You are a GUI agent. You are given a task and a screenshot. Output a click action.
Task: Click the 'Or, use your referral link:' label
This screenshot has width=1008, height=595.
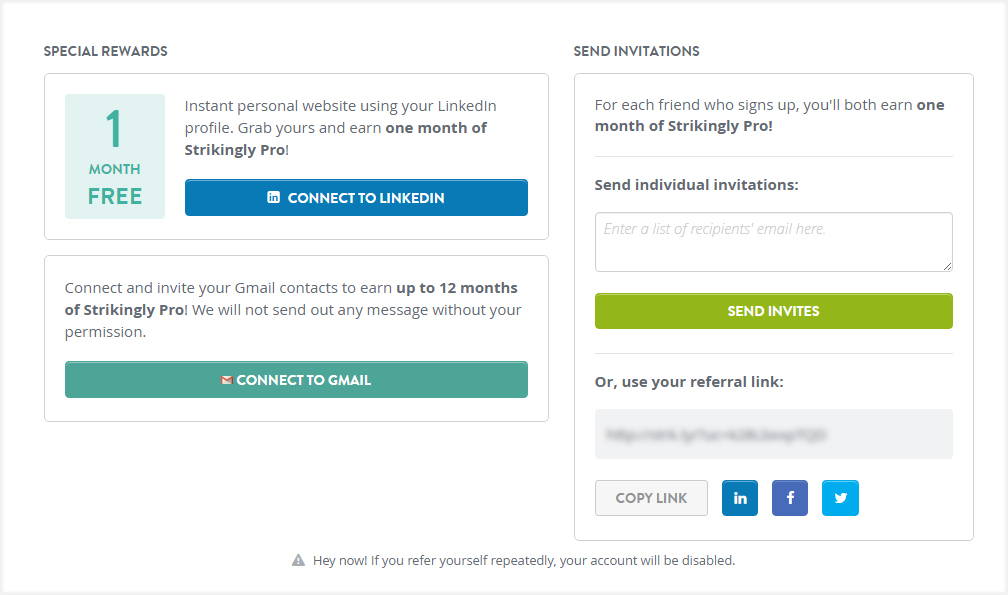[689, 382]
